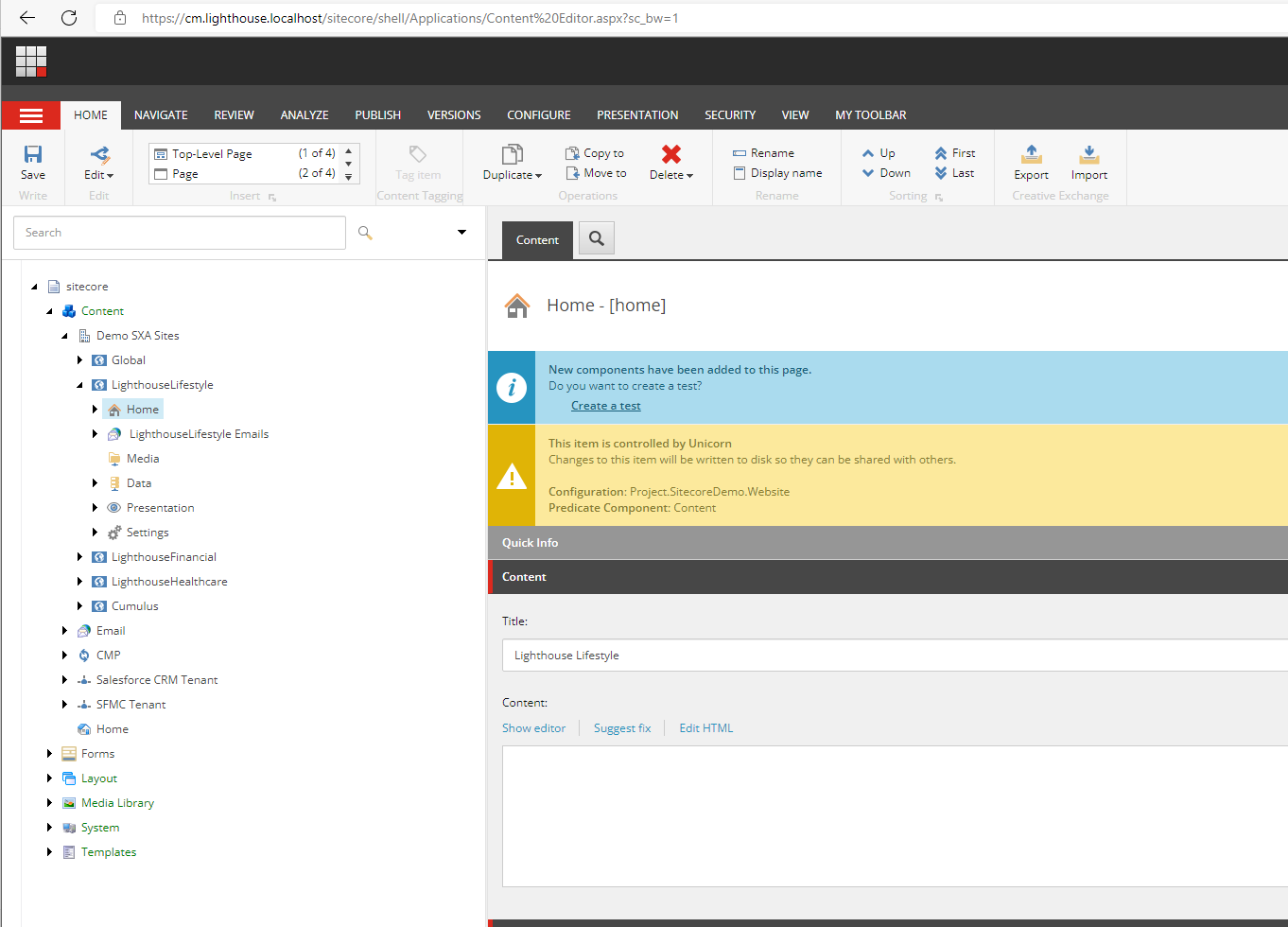Screen dimensions: 1288x927
Task: Expand the Settings tree node
Action: tap(96, 533)
